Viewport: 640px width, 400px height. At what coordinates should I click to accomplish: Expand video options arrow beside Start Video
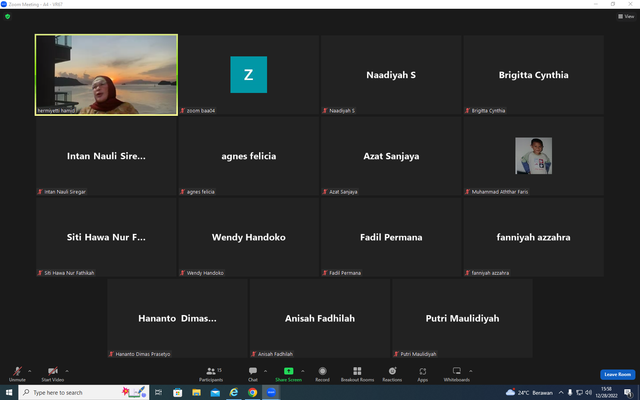67,371
